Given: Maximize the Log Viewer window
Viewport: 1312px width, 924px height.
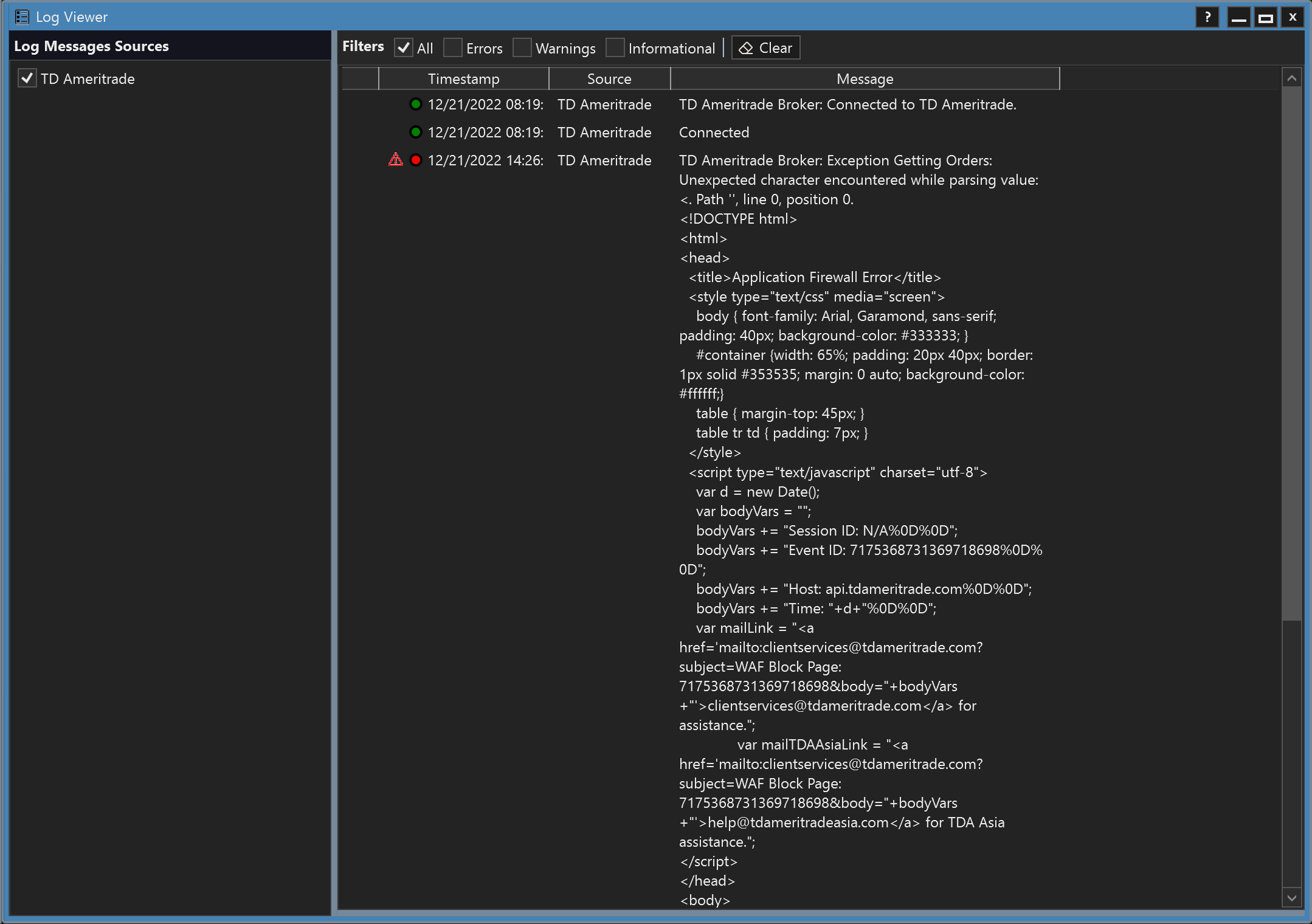Looking at the screenshot, I should click(1266, 17).
